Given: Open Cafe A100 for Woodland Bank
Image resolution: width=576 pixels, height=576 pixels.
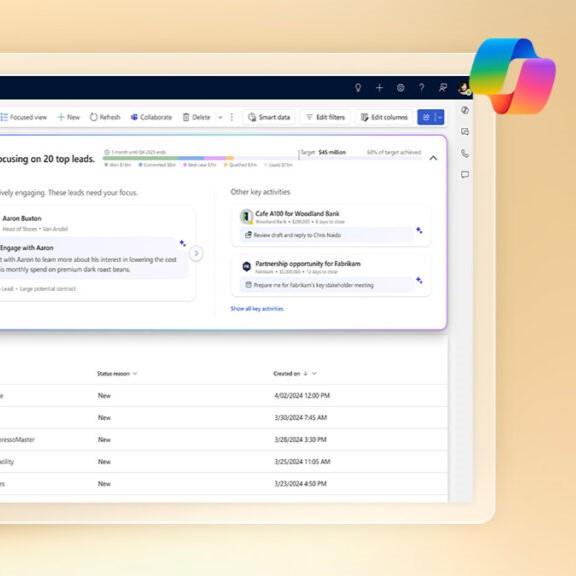Looking at the screenshot, I should 297,213.
